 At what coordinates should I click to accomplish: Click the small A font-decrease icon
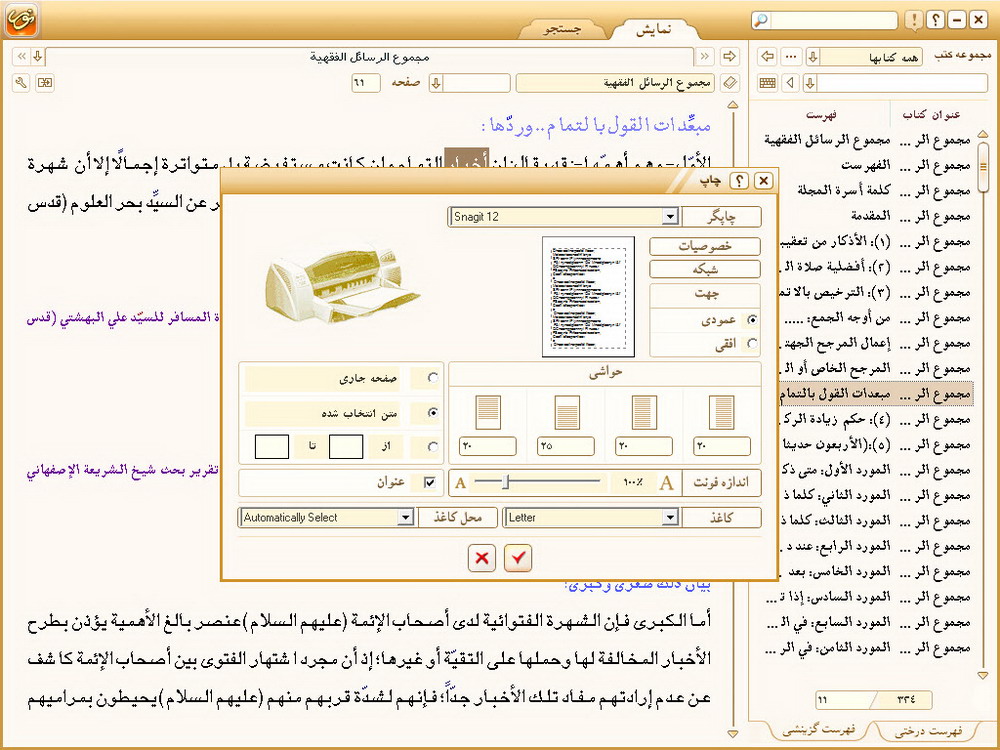pos(460,483)
